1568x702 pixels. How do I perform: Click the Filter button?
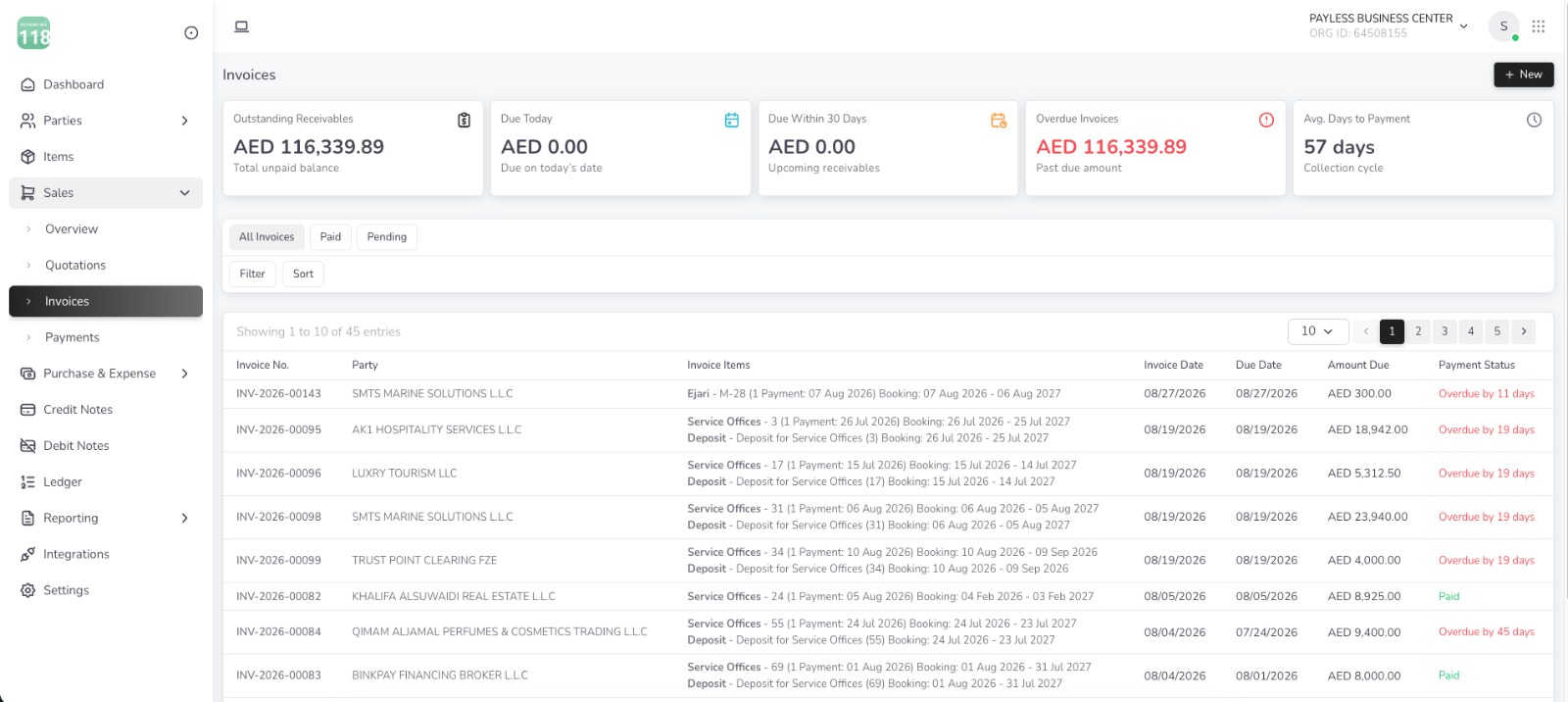point(252,275)
